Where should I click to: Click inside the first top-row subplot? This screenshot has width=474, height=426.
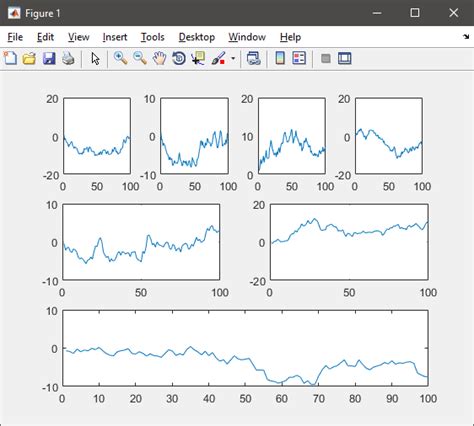(x=97, y=136)
